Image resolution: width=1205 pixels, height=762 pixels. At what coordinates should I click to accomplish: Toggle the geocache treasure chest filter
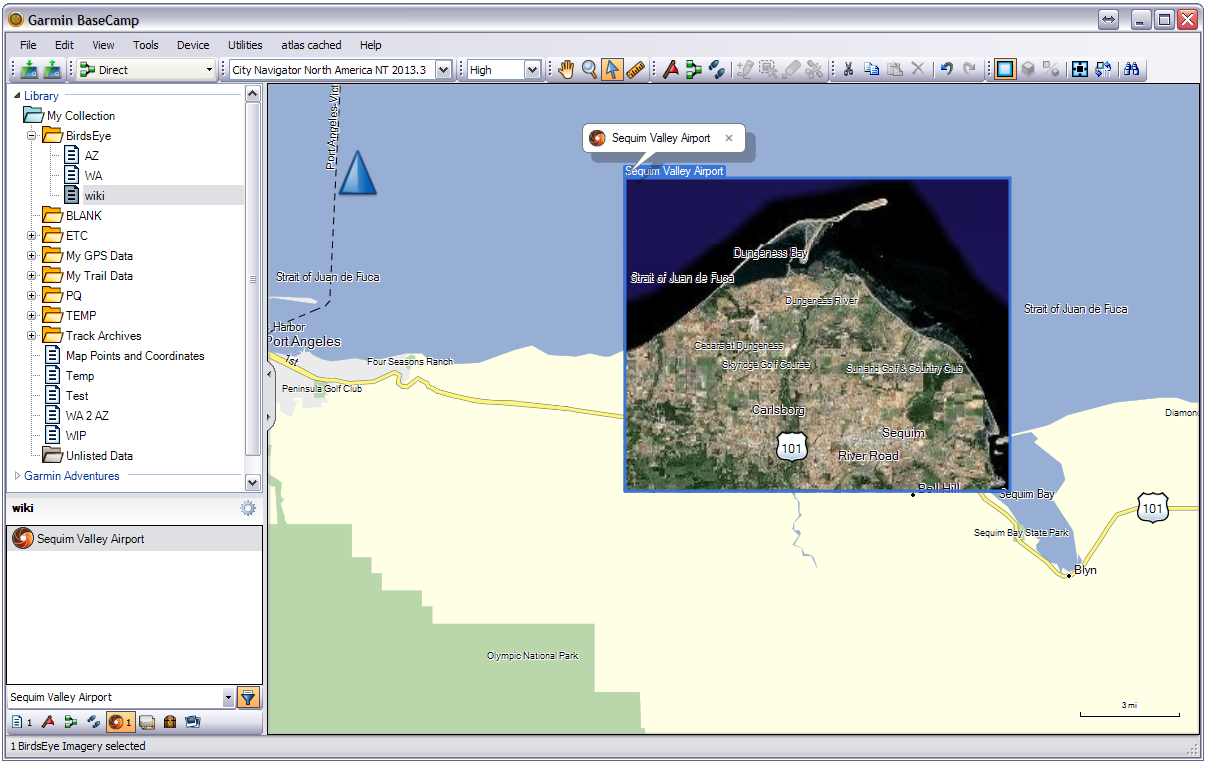[170, 722]
